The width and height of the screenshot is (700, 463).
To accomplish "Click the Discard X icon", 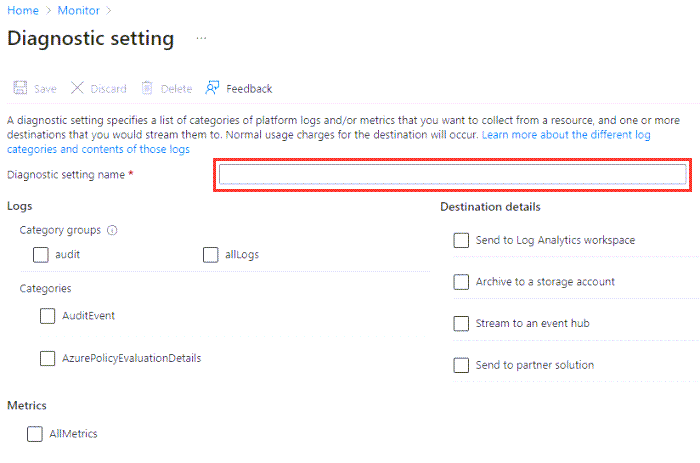I will click(78, 88).
